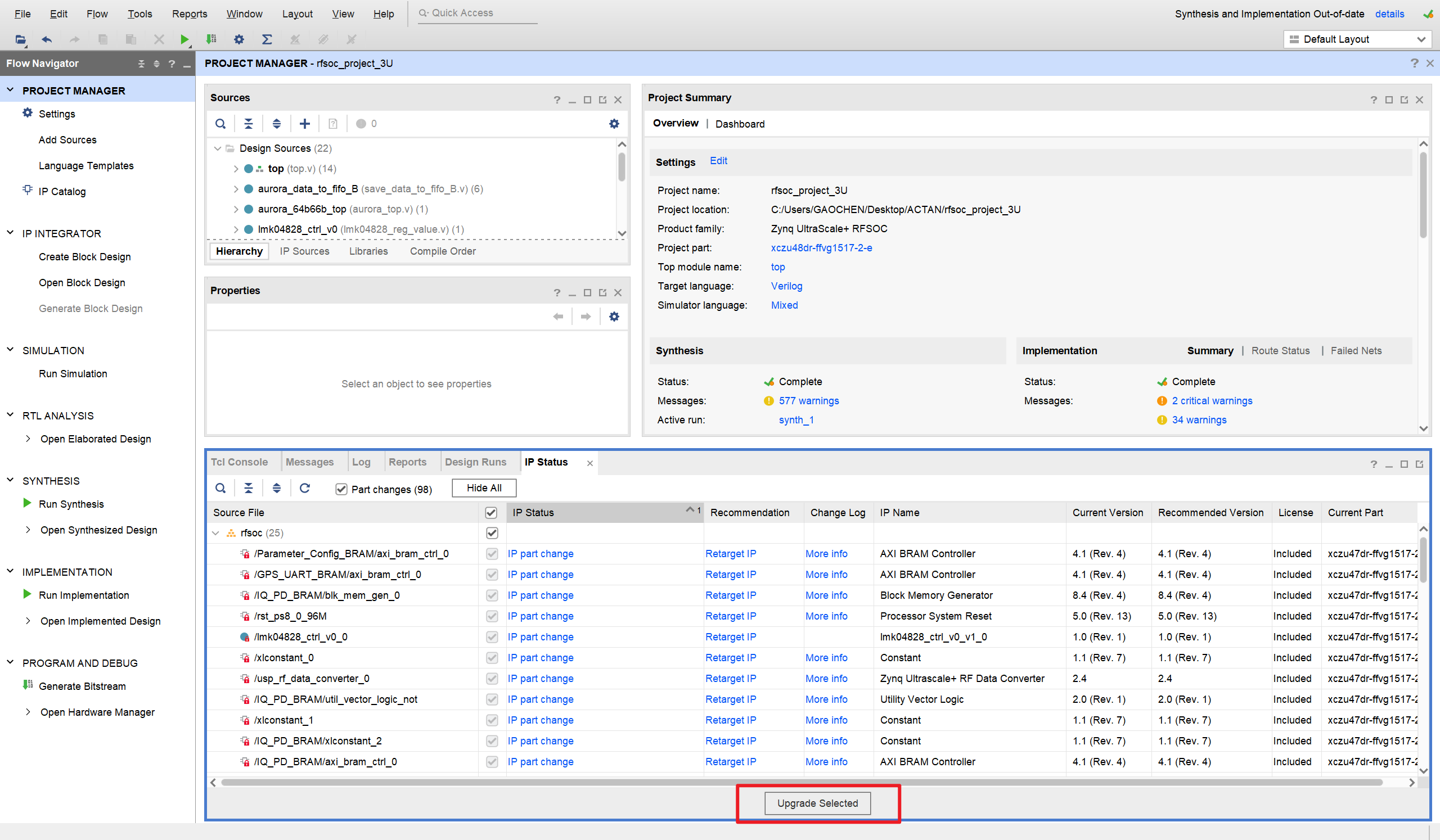The image size is (1440, 840).
Task: Toggle checkbox for /Parameter_Config_BRAM/axi_bram_ctrl_0 row
Action: pos(492,553)
